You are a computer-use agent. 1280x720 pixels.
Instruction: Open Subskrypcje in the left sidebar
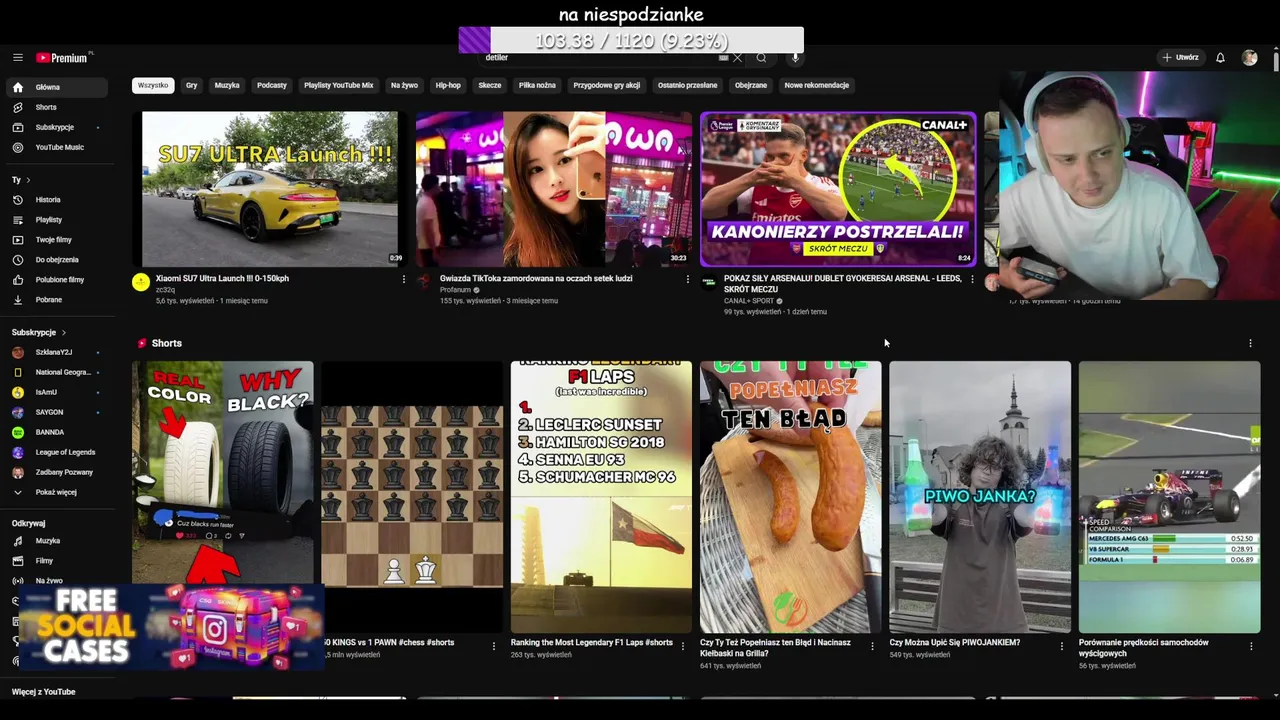pos(56,127)
